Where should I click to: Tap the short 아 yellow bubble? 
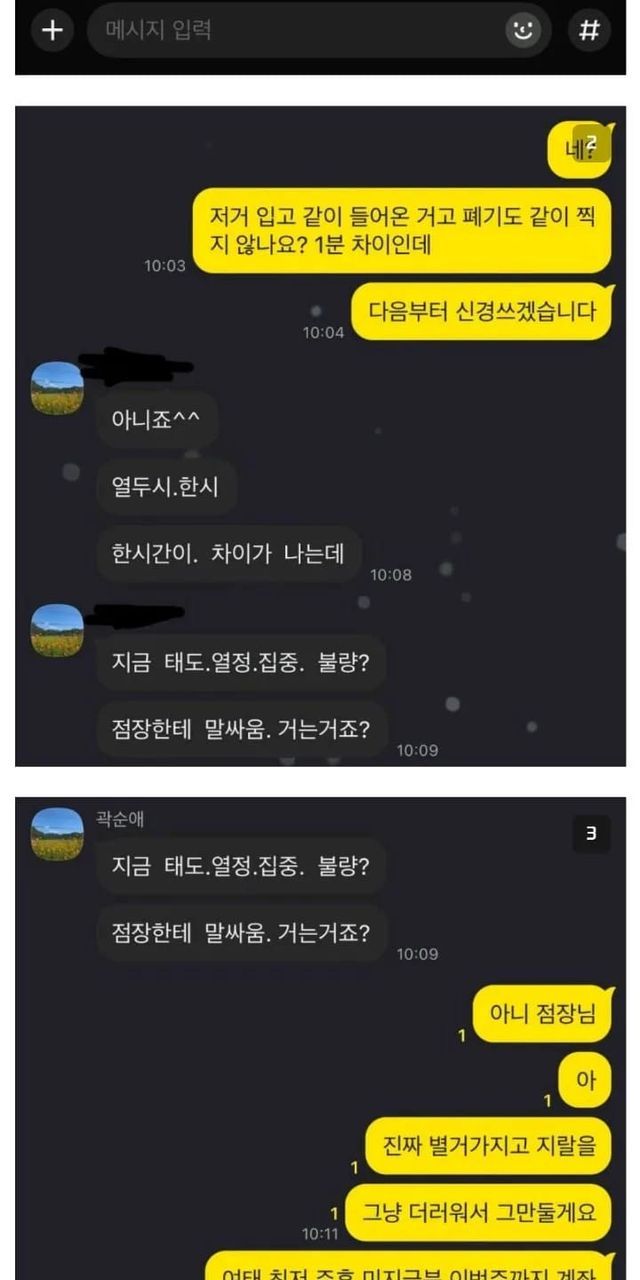pos(585,1080)
